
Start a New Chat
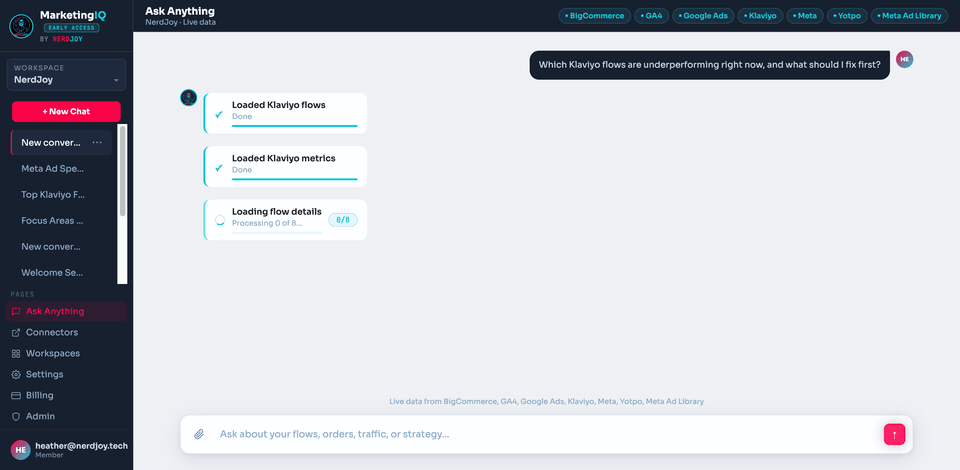[x=66, y=111]
